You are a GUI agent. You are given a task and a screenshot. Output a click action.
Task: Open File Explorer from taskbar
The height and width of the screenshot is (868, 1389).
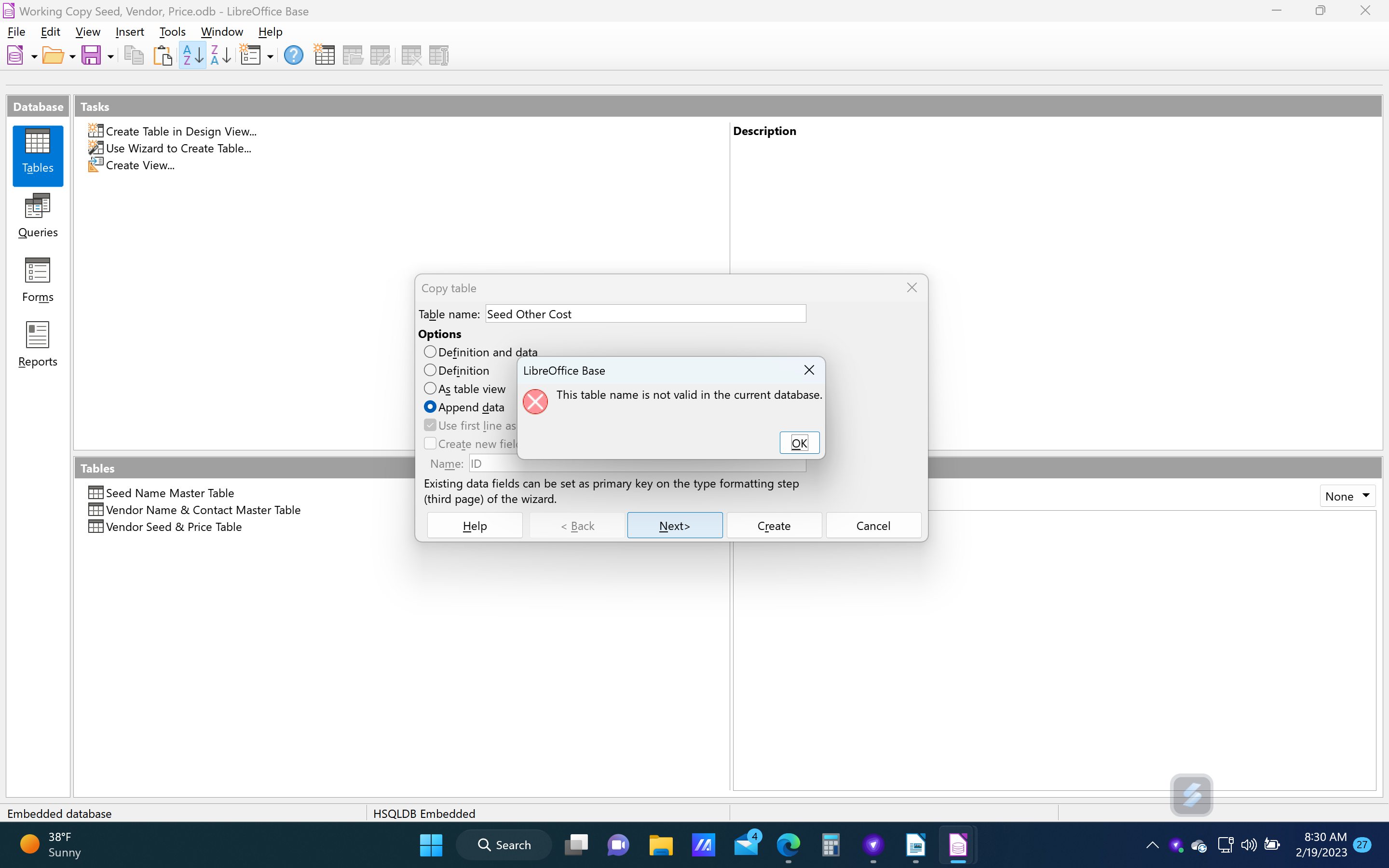(661, 845)
